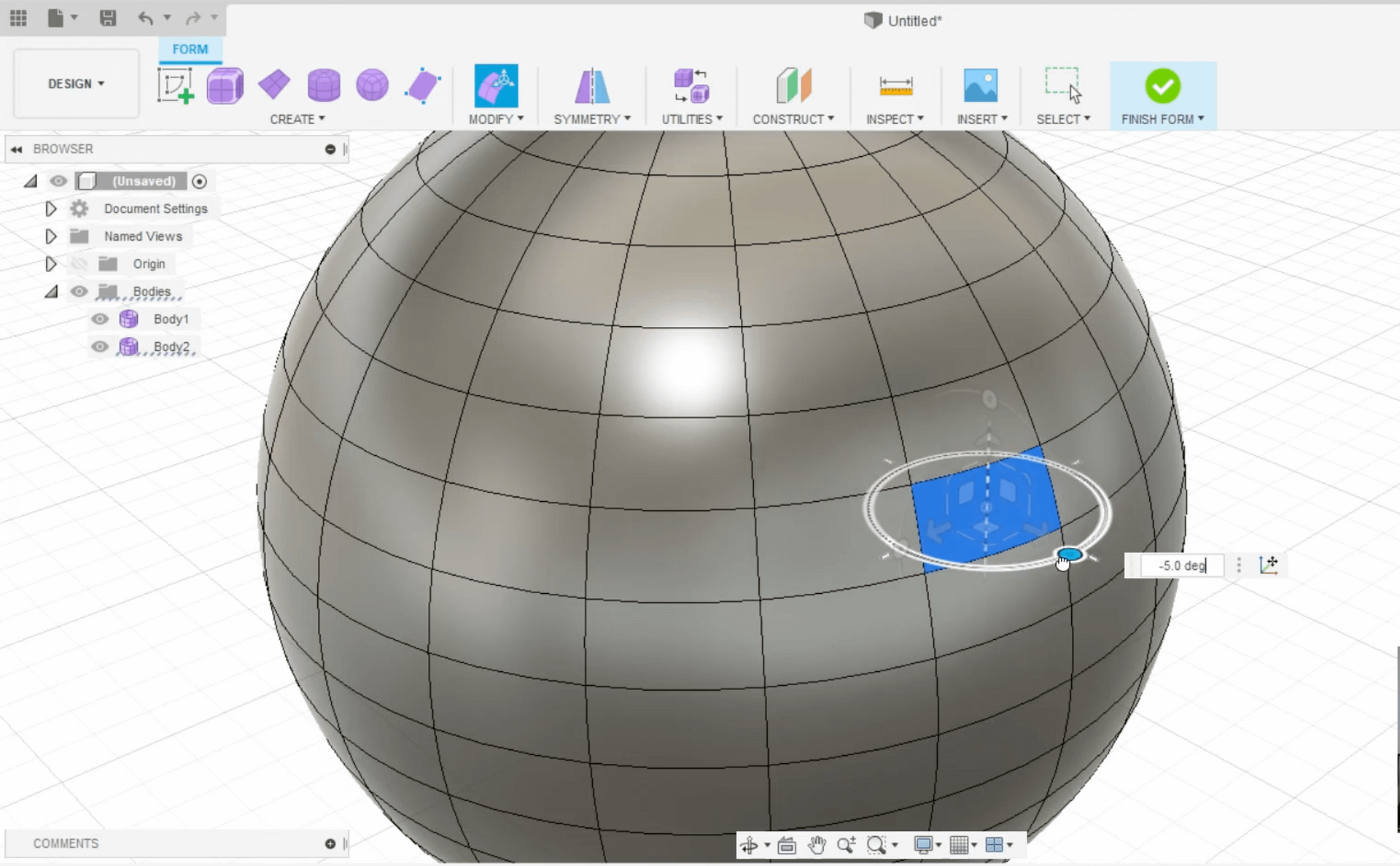Click the Edit Form tool icon
The image size is (1400, 866).
[496, 85]
